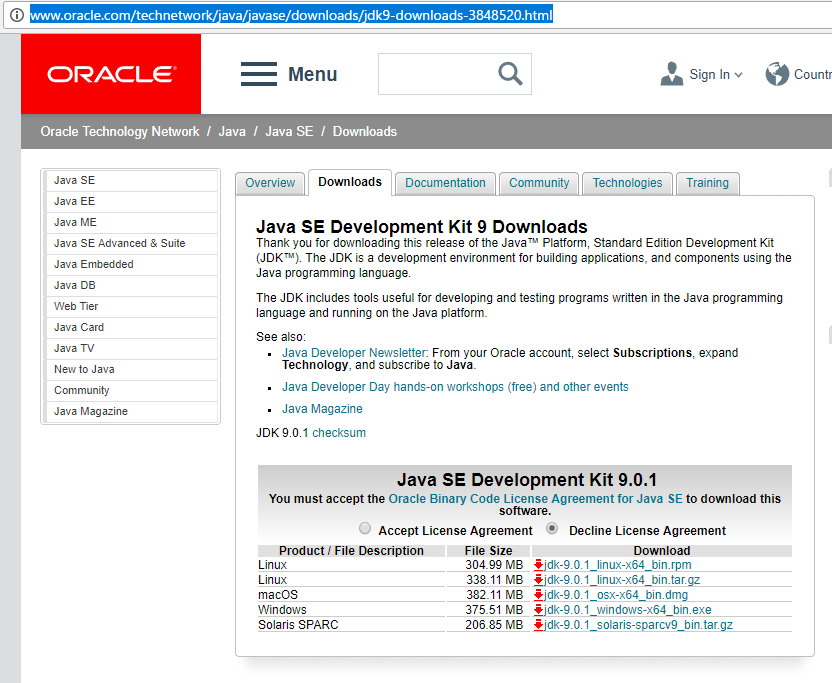
Task: Download jdk-9.0.1_osx-x64_bin.dmg
Action: click(616, 594)
